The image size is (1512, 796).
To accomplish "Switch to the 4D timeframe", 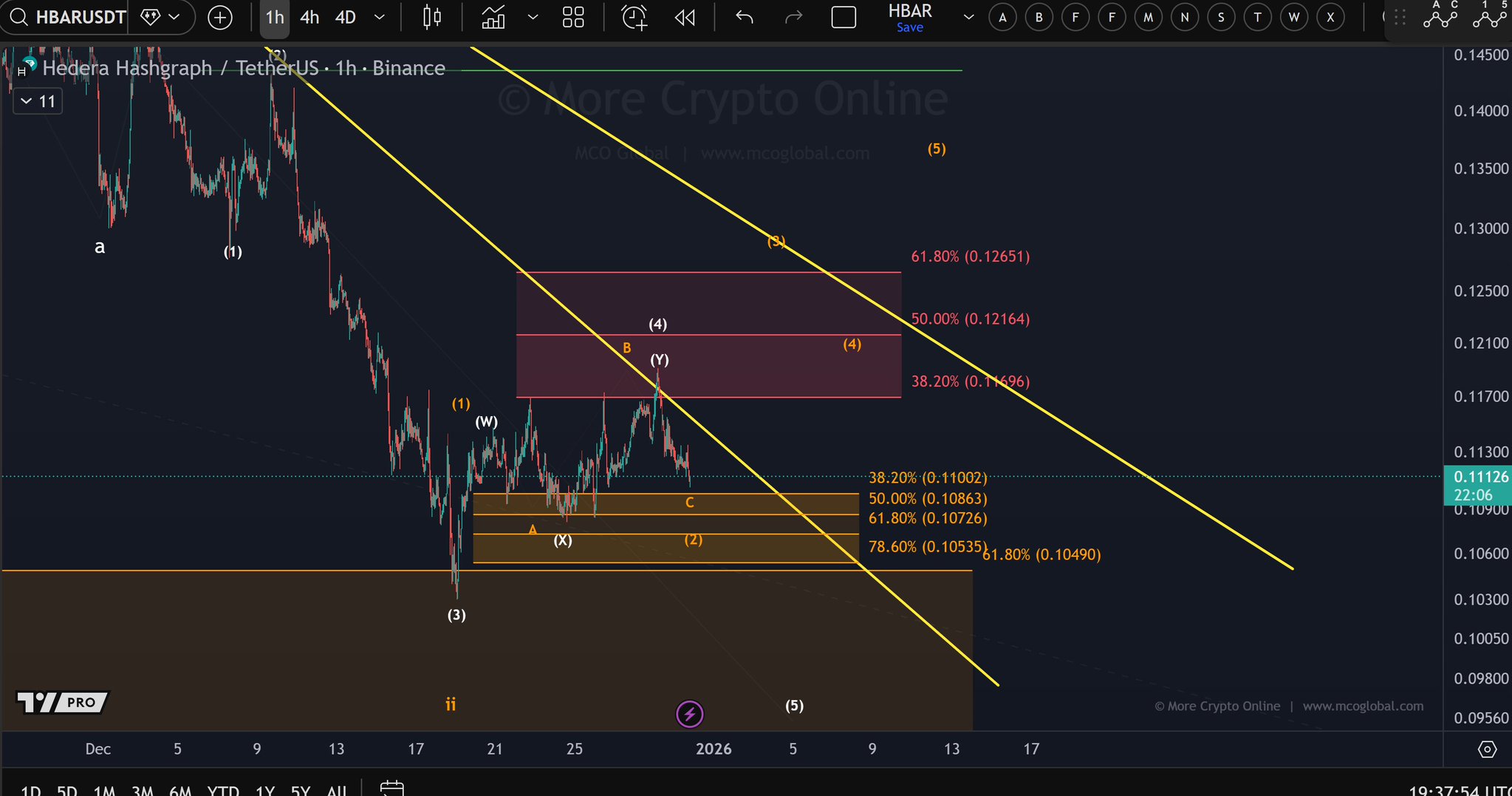I will 346,17.
